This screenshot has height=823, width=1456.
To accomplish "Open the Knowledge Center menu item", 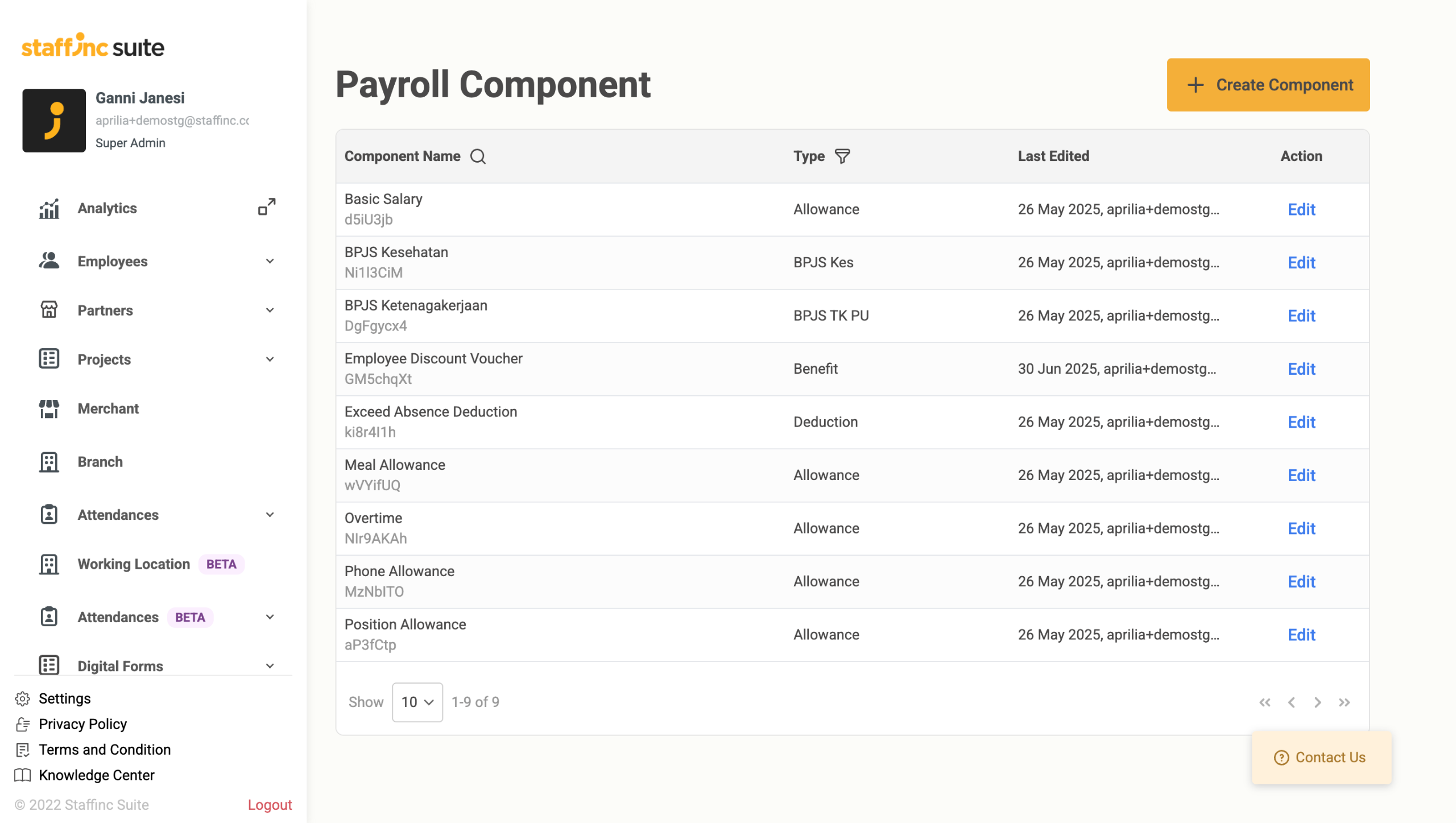I will (96, 775).
